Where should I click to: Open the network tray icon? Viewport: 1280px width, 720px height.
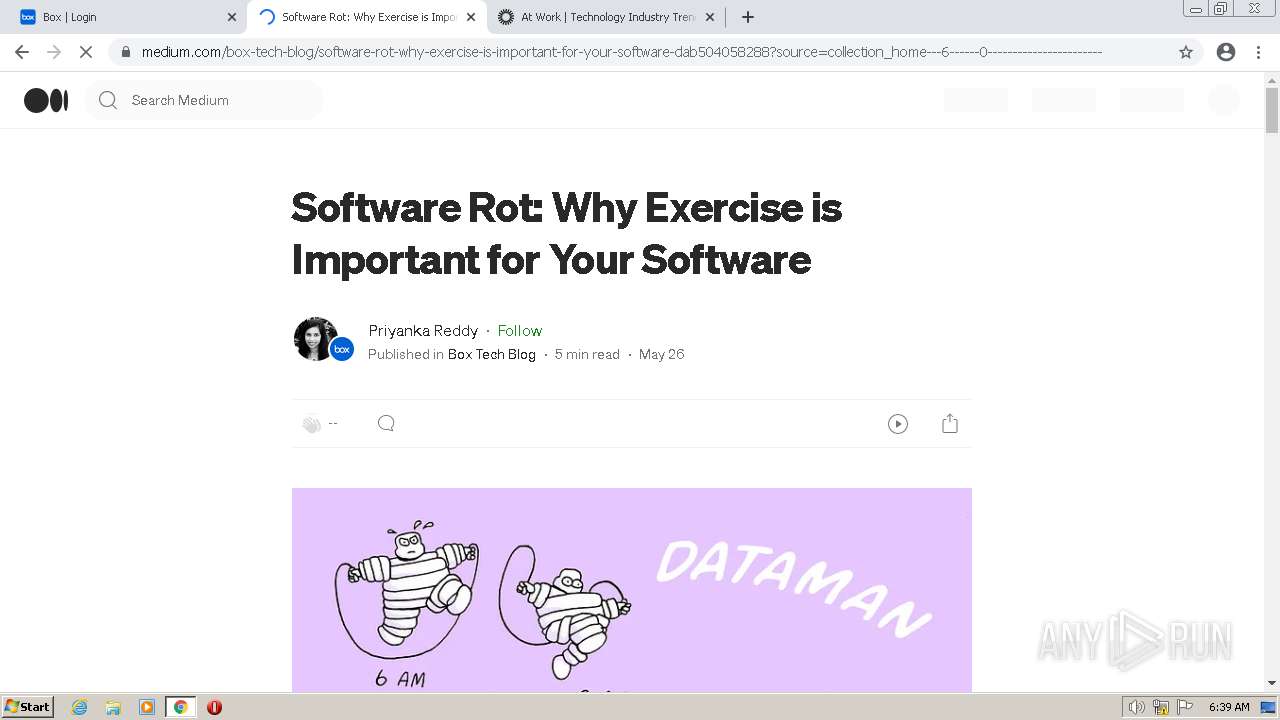[1161, 707]
